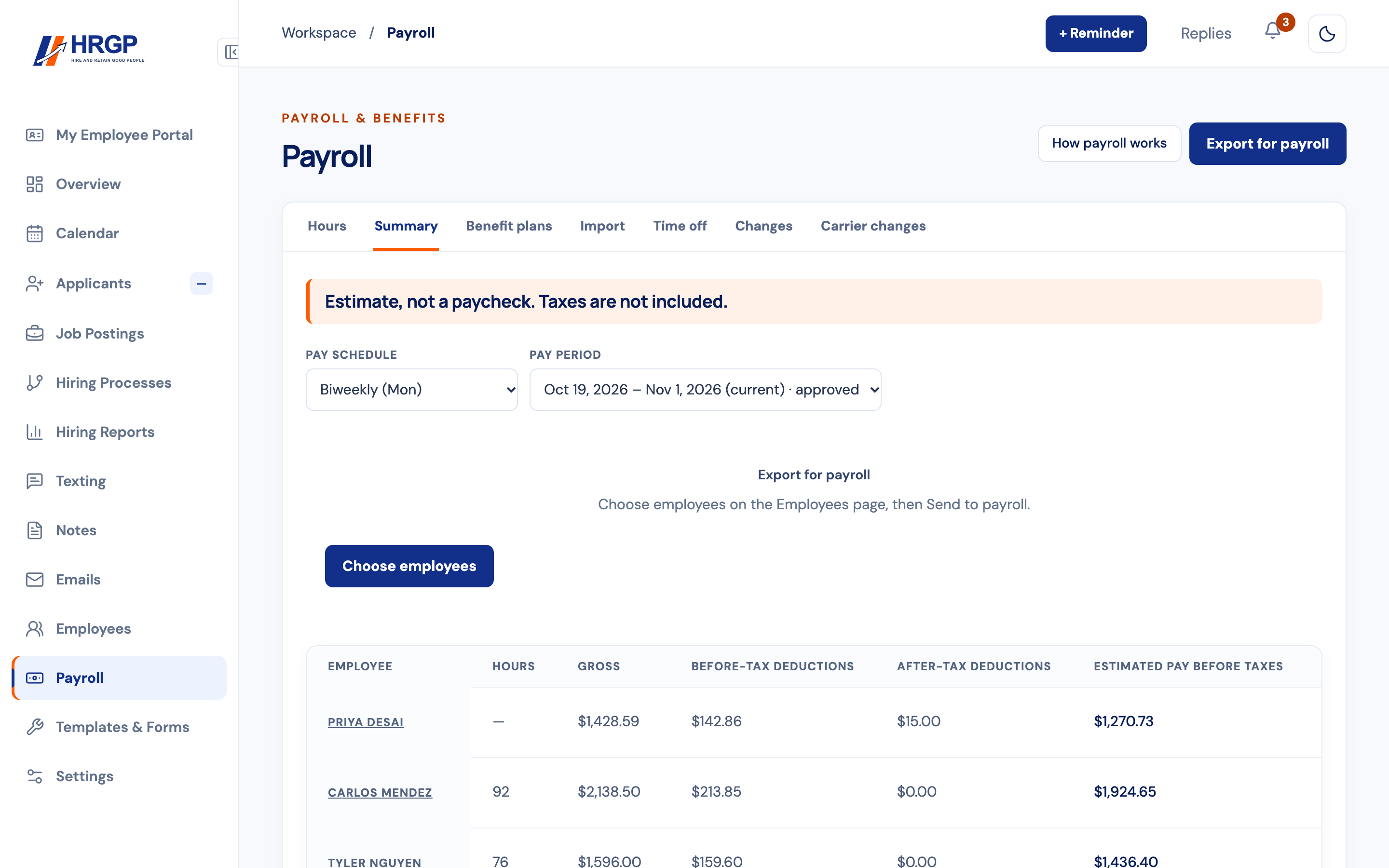The height and width of the screenshot is (868, 1389).
Task: Open the Pay Period dropdown
Action: [x=705, y=390]
